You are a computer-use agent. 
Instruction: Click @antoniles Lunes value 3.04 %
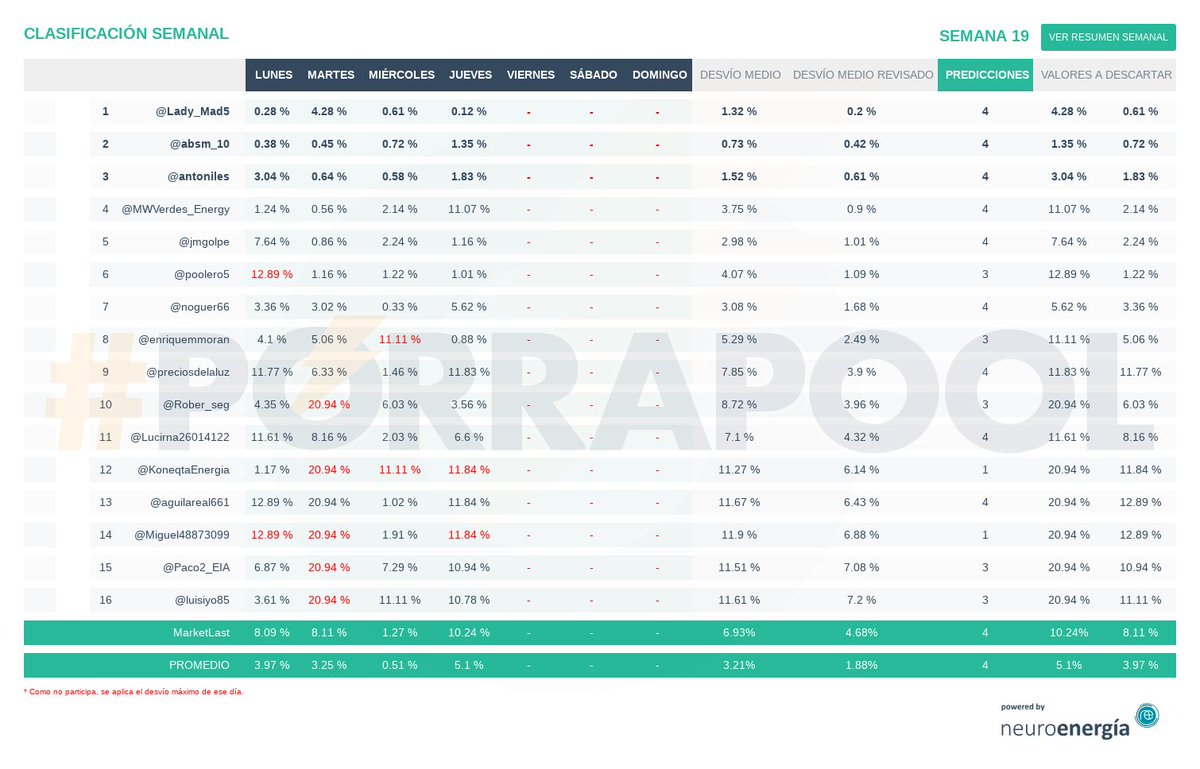272,177
